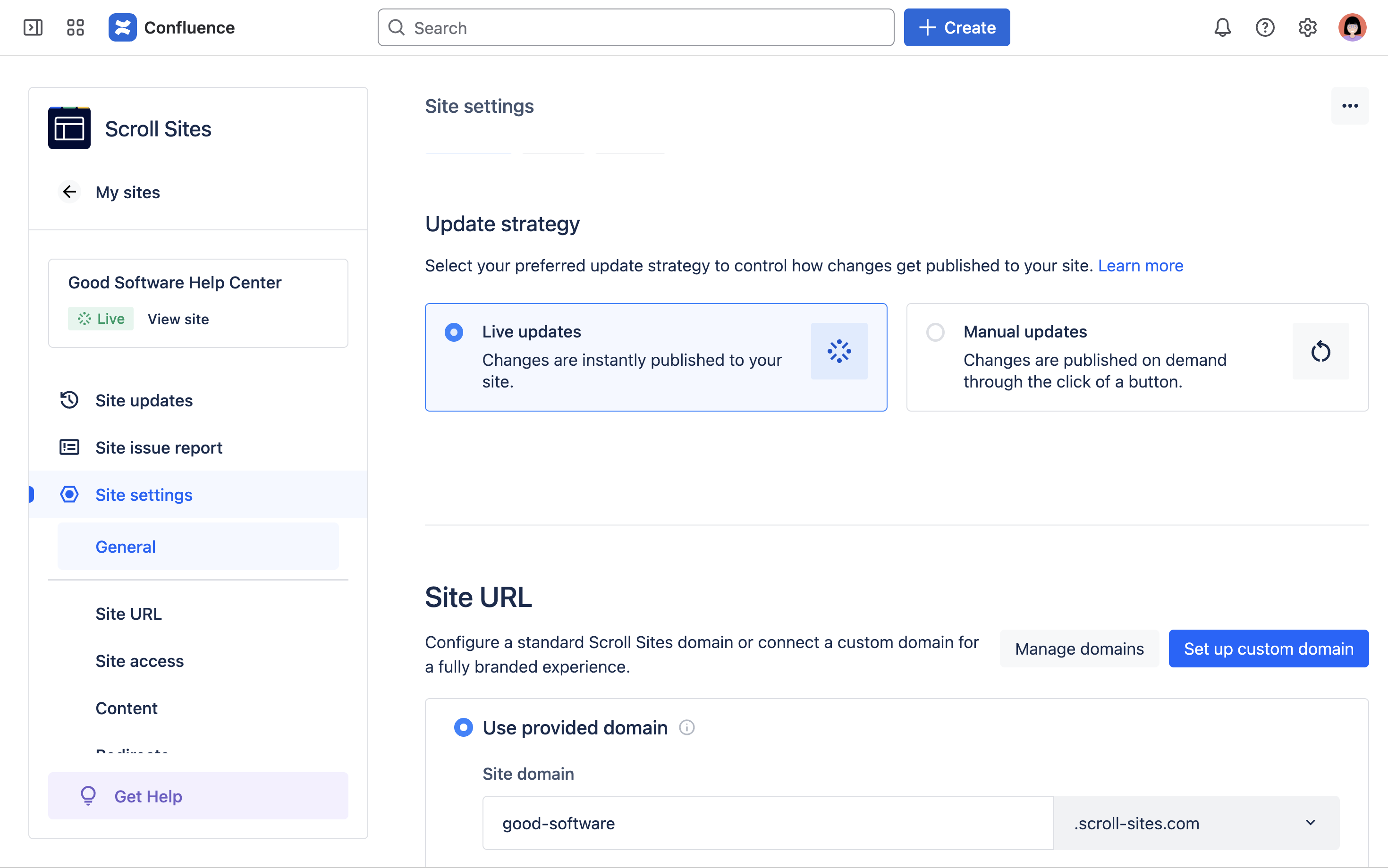Select the Manual updates radio option
This screenshot has width=1388, height=868.
point(935,332)
